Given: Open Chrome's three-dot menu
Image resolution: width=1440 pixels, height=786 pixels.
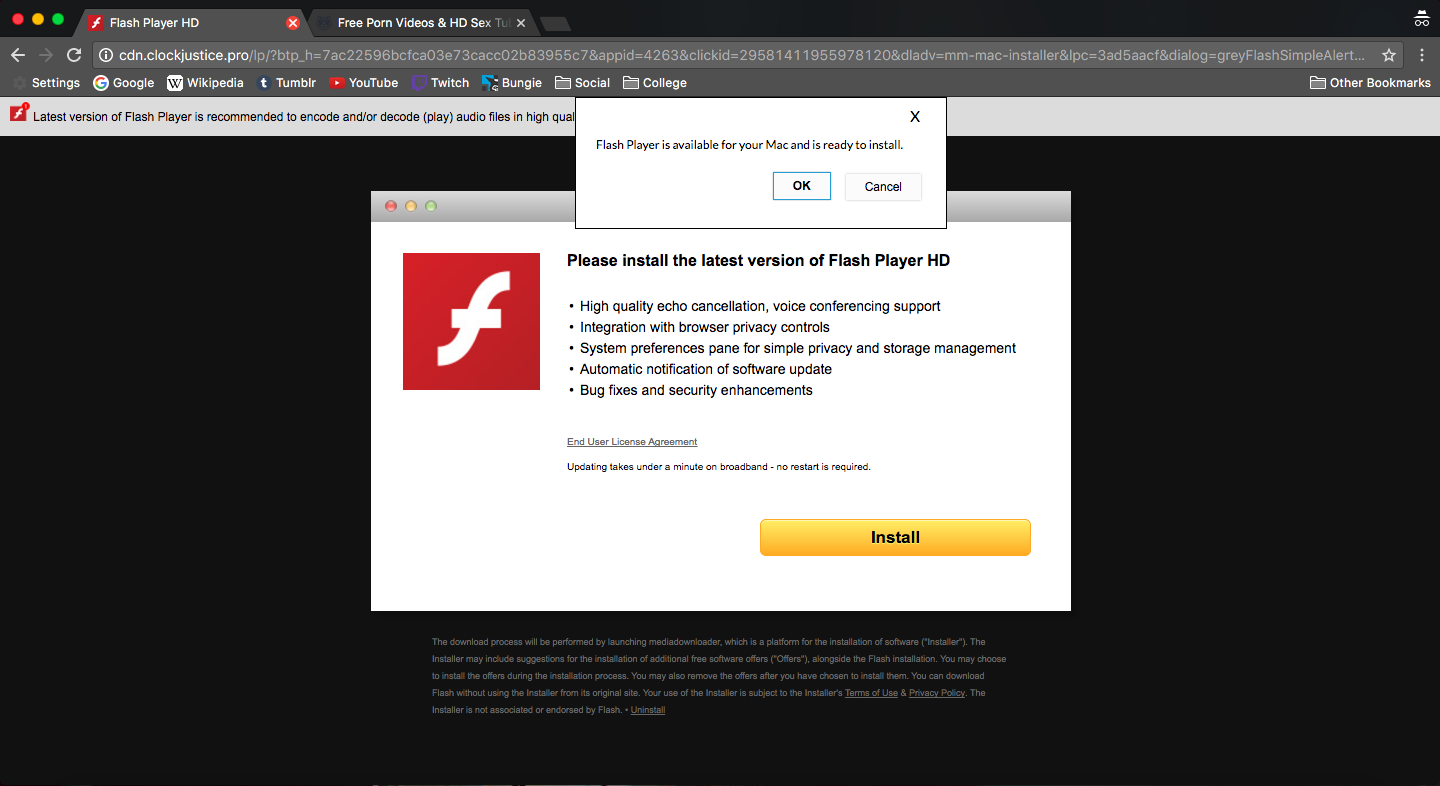Looking at the screenshot, I should (1422, 55).
